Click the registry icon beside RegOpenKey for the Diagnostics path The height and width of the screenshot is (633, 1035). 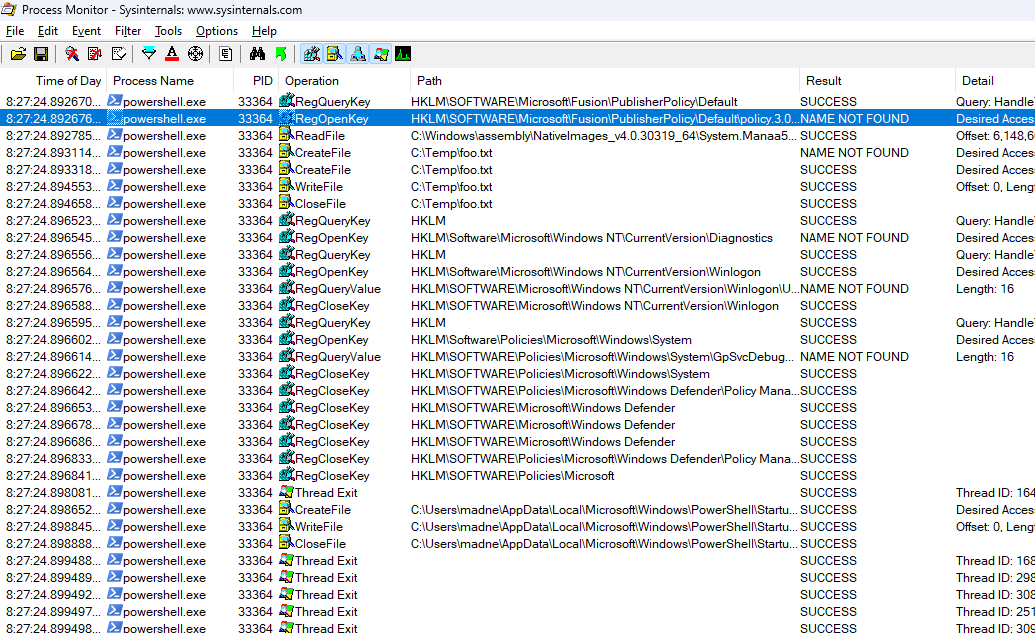pos(286,237)
